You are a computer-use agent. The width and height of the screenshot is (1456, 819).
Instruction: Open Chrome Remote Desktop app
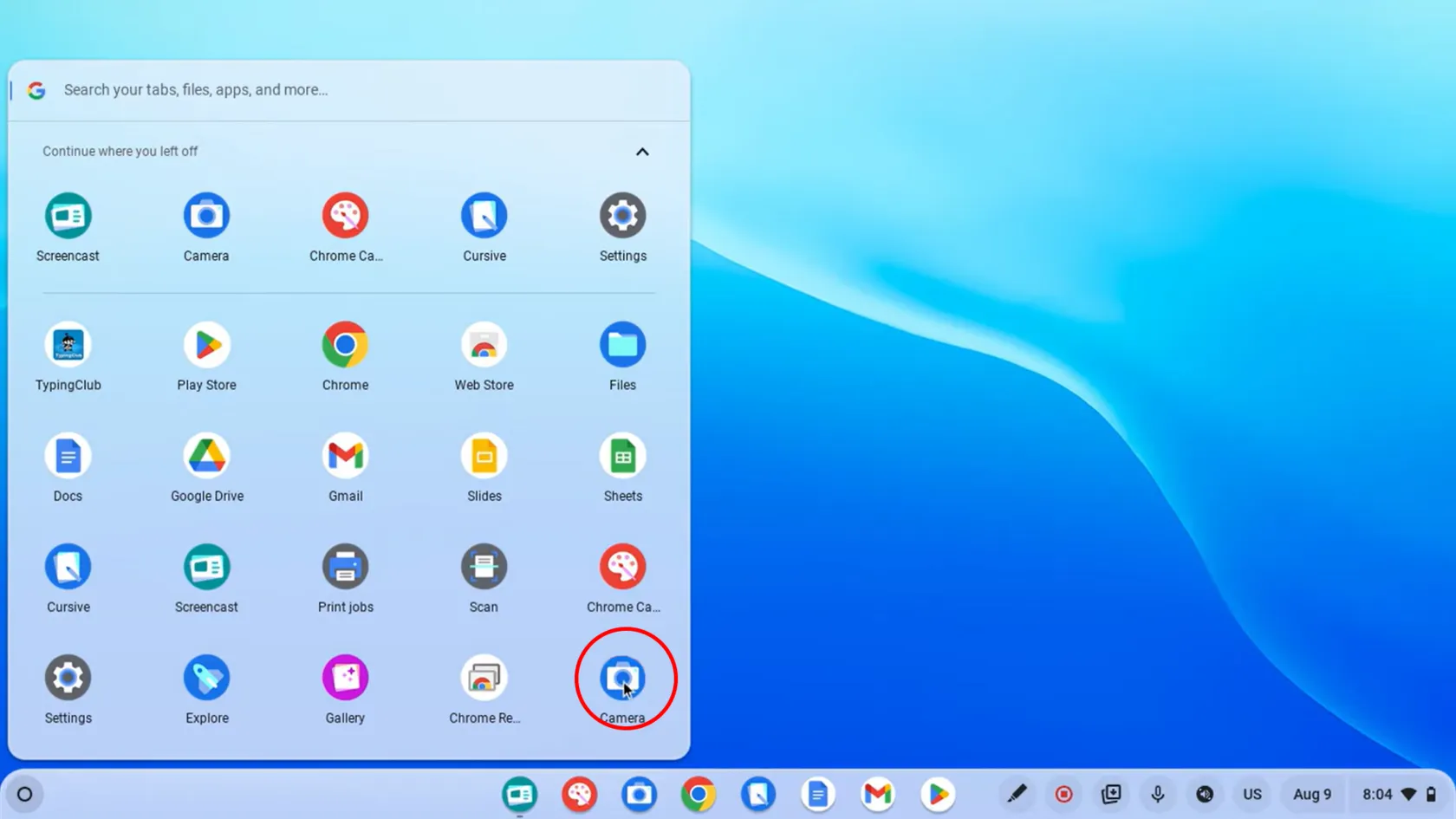(484, 679)
